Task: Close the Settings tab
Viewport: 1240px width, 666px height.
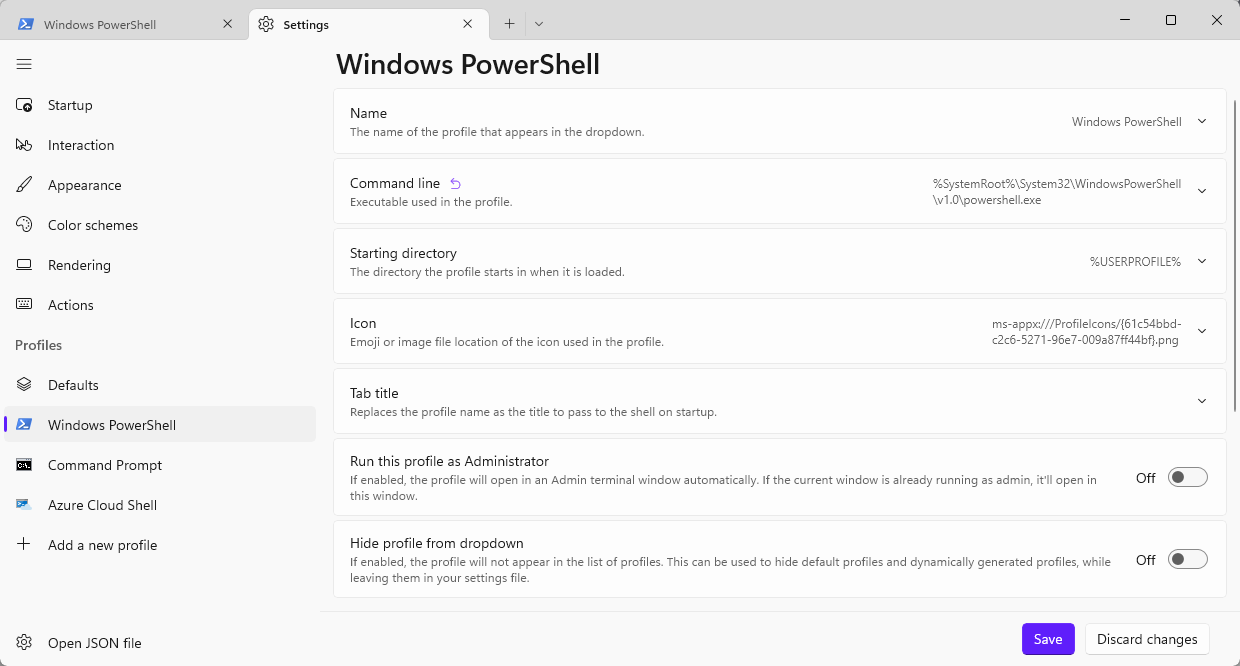Action: click(468, 24)
